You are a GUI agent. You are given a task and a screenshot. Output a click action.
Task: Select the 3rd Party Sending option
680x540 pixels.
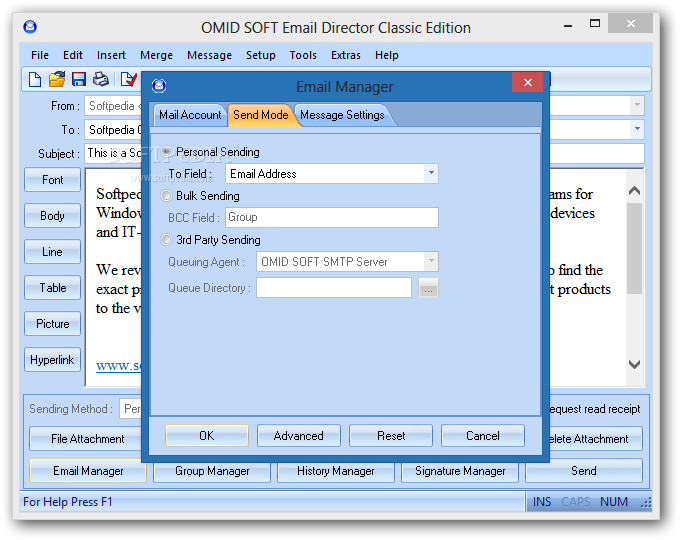[x=167, y=239]
